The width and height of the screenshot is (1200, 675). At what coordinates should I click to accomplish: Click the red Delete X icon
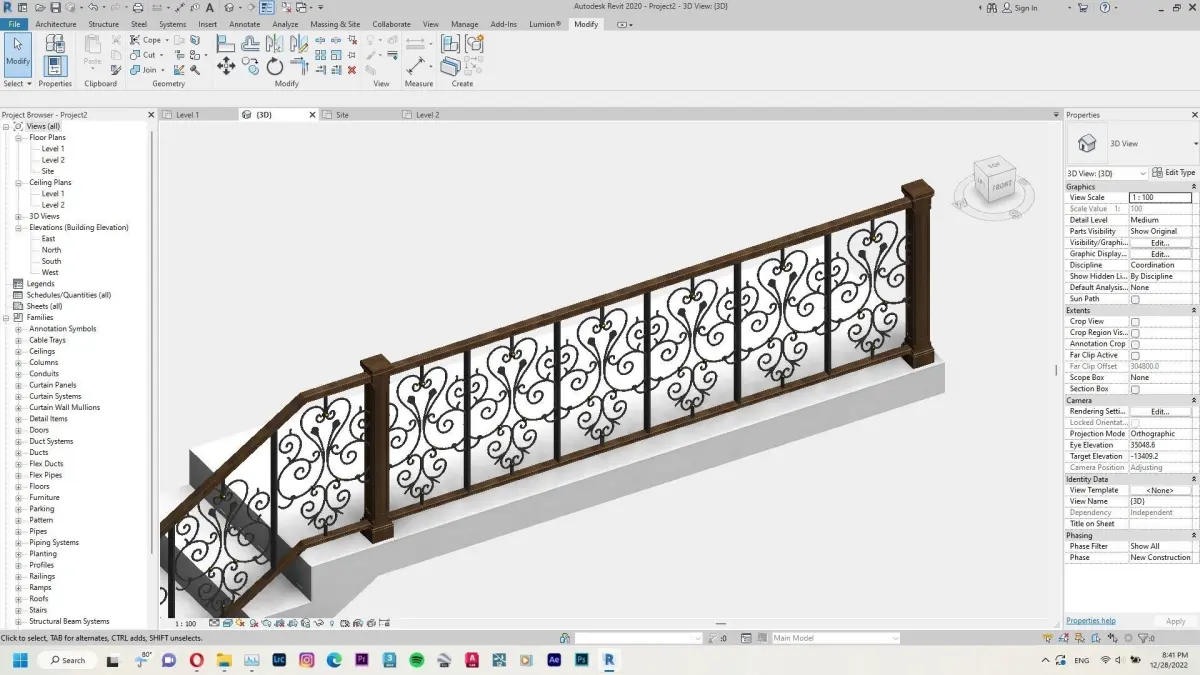[351, 70]
